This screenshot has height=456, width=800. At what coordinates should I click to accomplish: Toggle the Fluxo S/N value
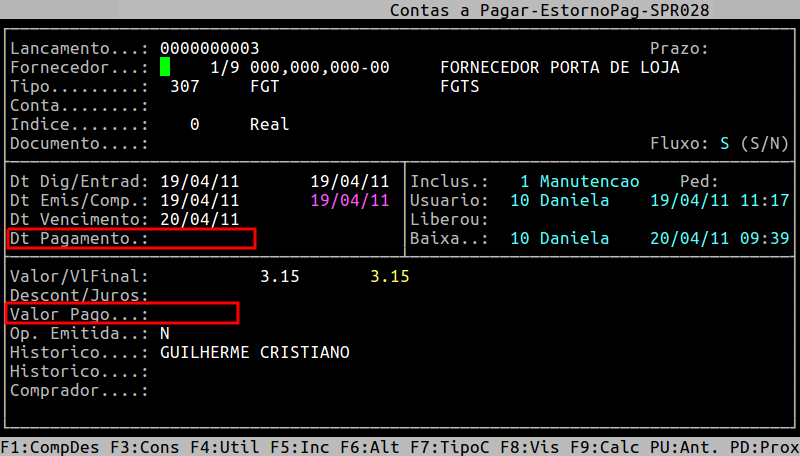pos(725,144)
